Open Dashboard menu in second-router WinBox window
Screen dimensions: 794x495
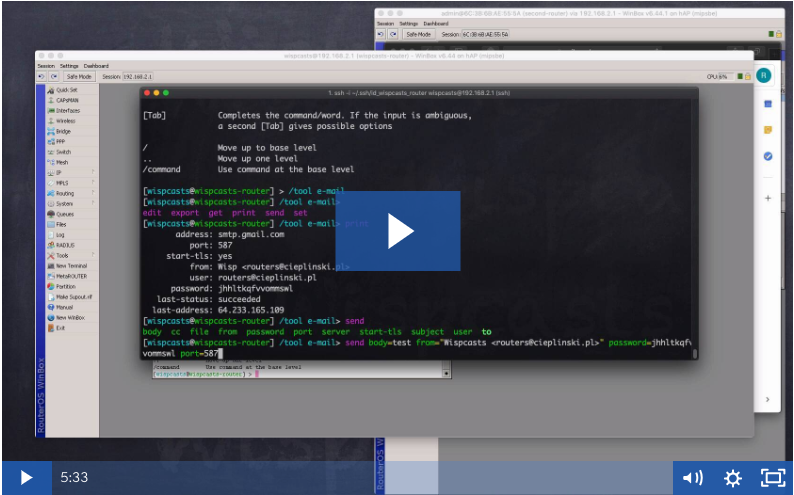pyautogui.click(x=436, y=24)
